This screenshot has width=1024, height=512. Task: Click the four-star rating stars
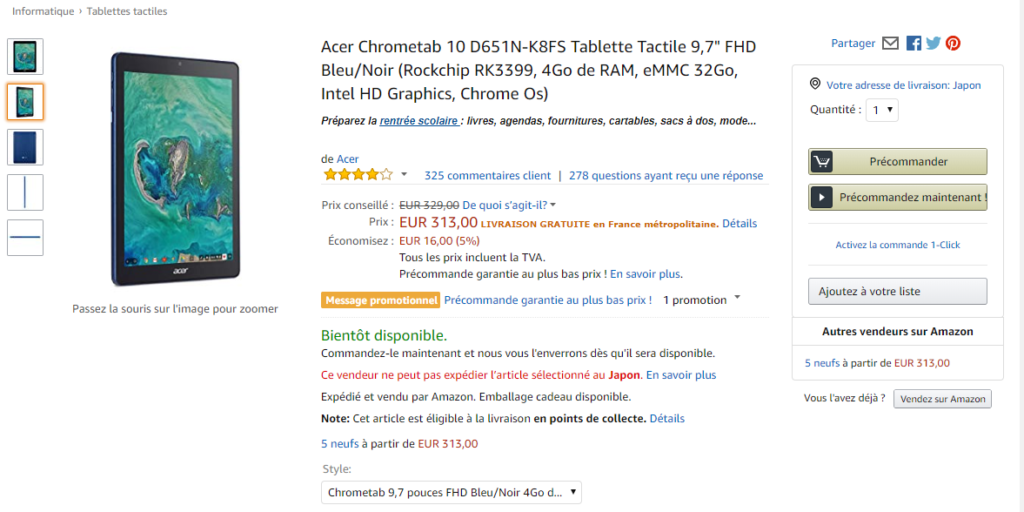[x=358, y=175]
